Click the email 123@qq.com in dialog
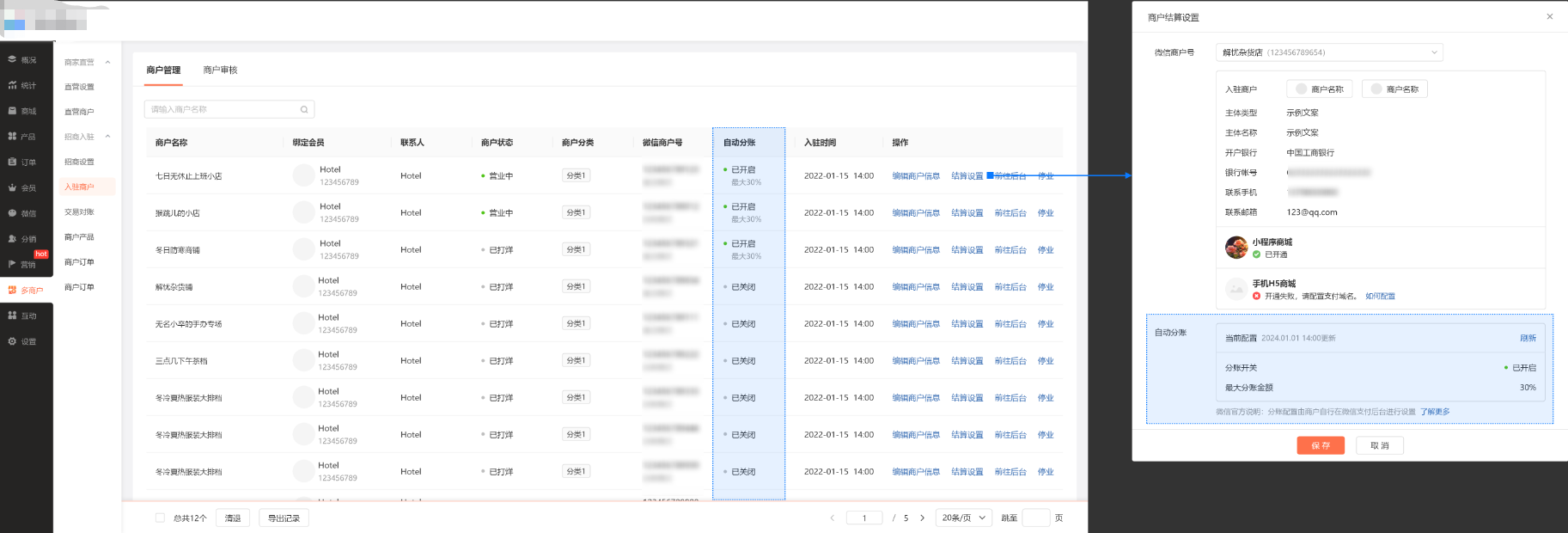1568x533 pixels. (x=1312, y=212)
